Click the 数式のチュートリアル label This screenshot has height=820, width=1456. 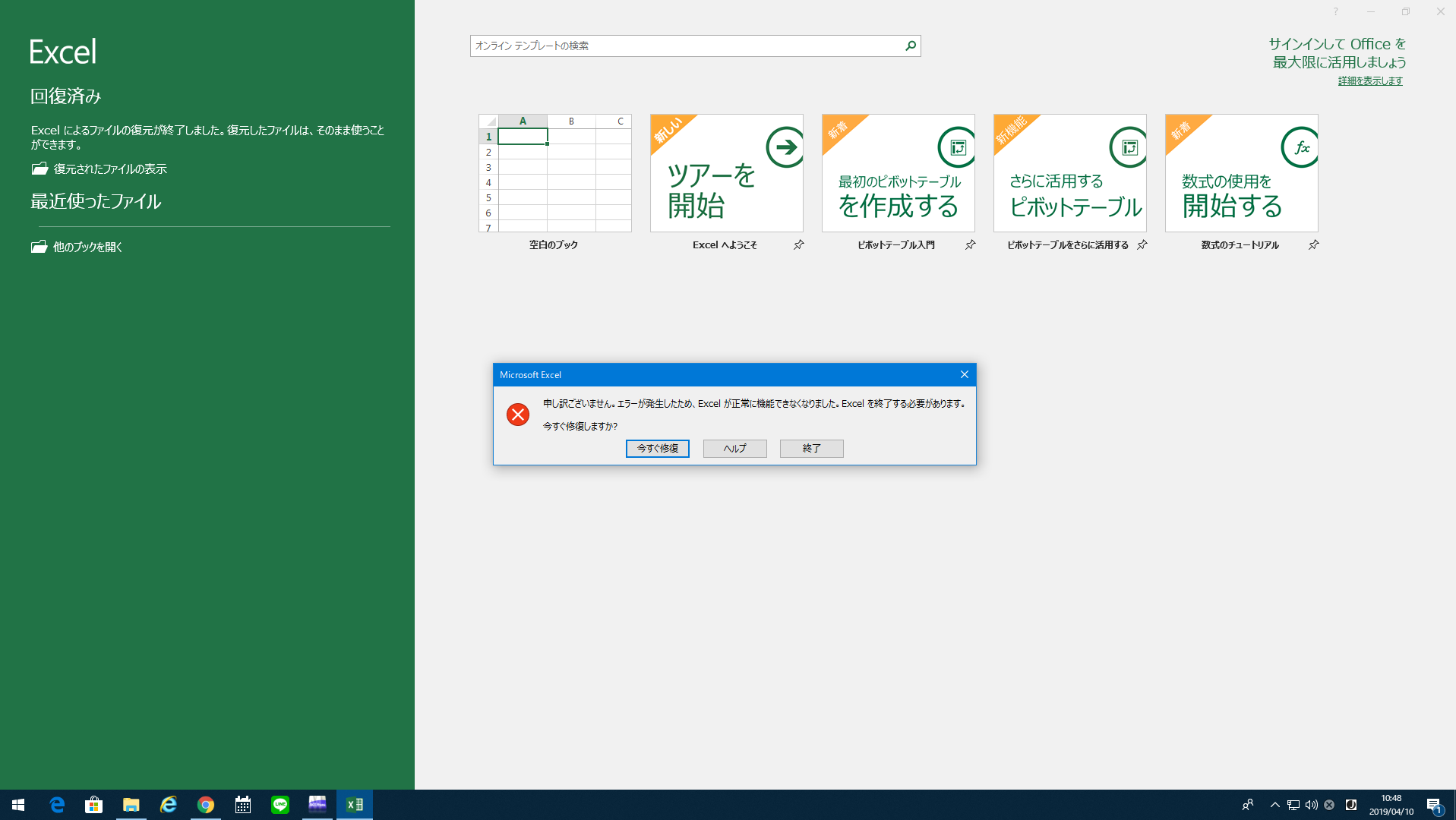pos(1240,244)
